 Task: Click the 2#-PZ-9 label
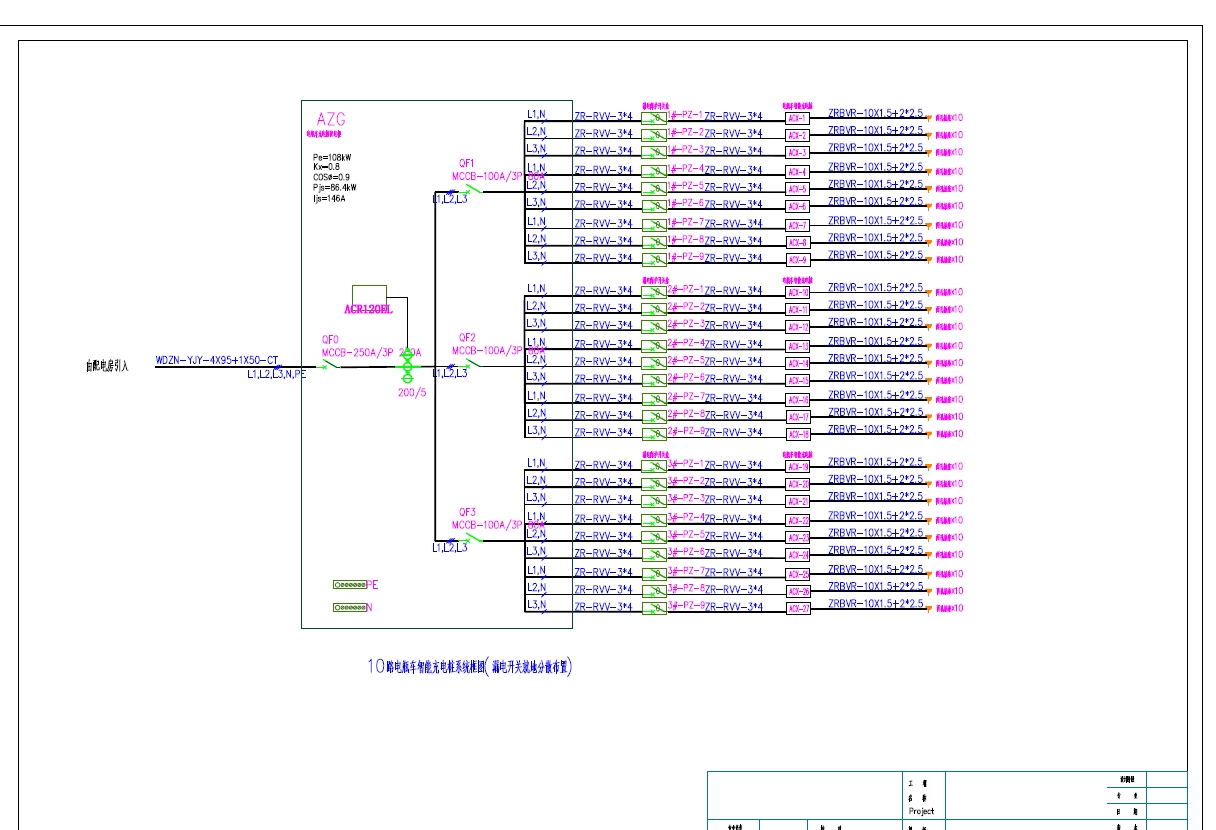tap(686, 431)
